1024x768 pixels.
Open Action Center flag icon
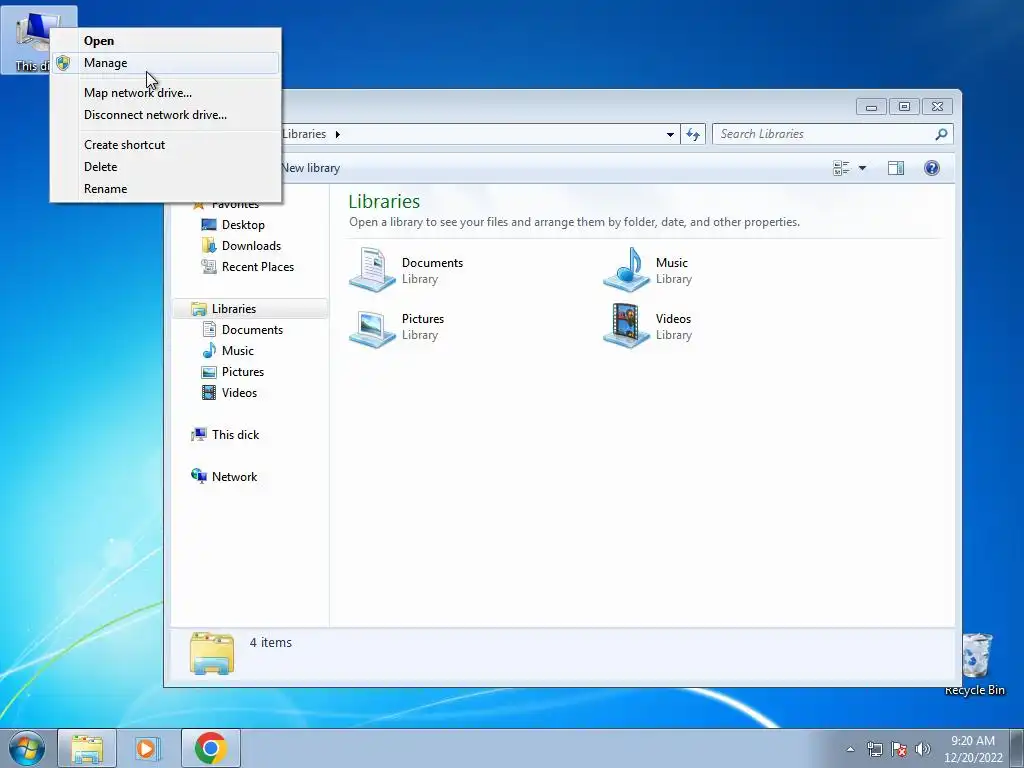coord(899,749)
